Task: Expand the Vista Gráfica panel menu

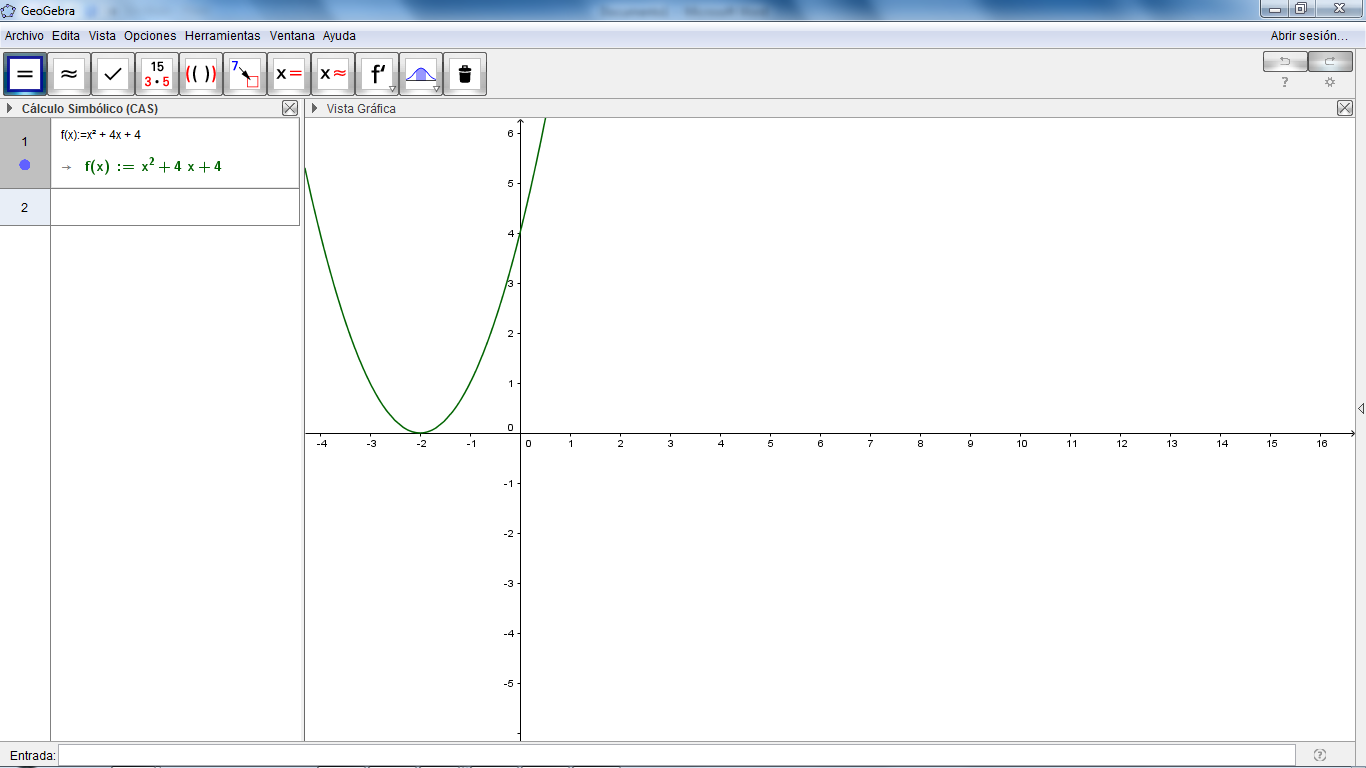Action: (313, 108)
